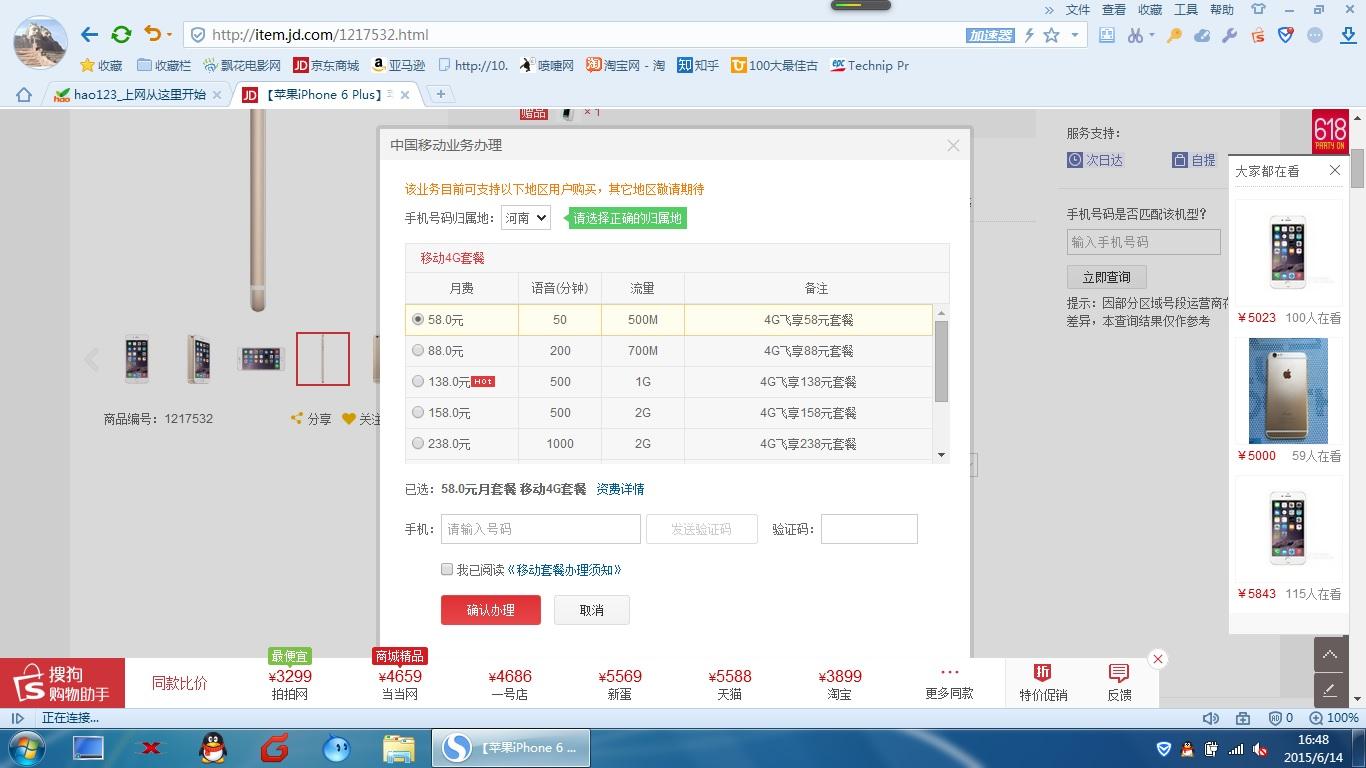Open the 手机号码归属地 province dropdown
Image resolution: width=1366 pixels, height=768 pixels.
[526, 217]
